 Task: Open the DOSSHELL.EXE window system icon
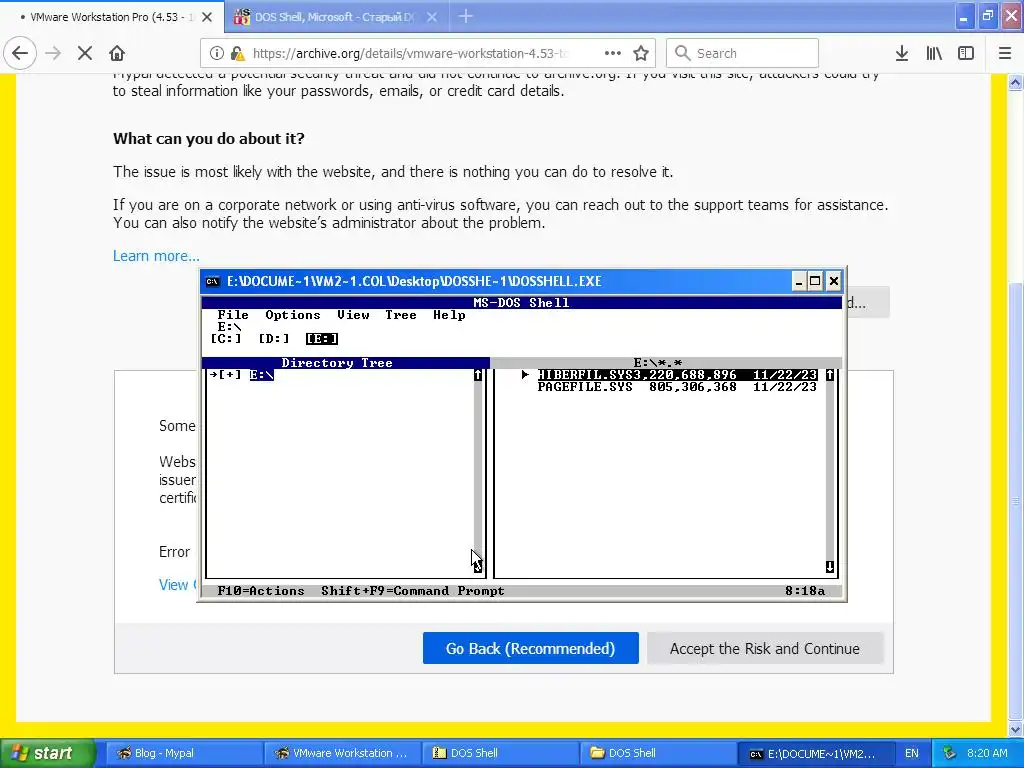tap(213, 281)
